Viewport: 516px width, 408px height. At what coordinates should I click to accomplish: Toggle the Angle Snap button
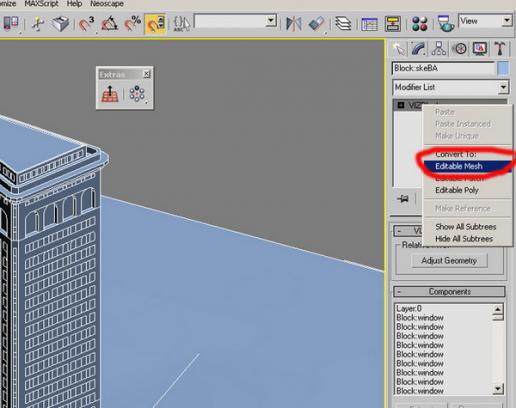(x=109, y=23)
